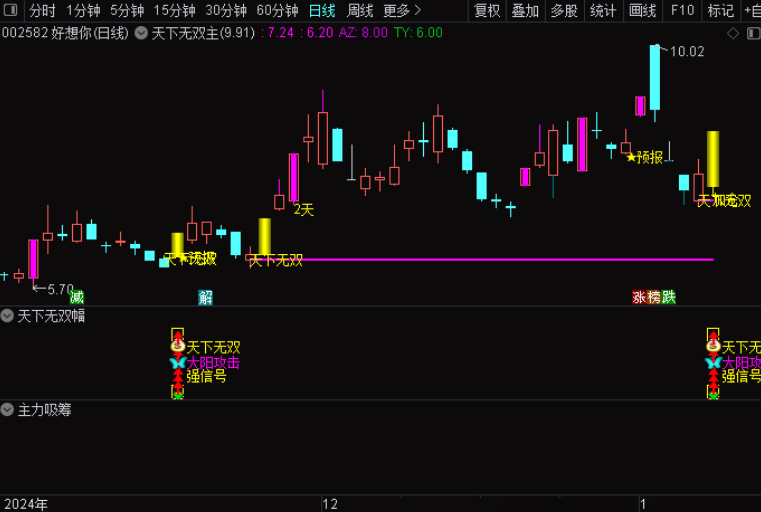Click the green 减 marker icon
Viewport: 761px width, 512px height.
click(x=77, y=297)
